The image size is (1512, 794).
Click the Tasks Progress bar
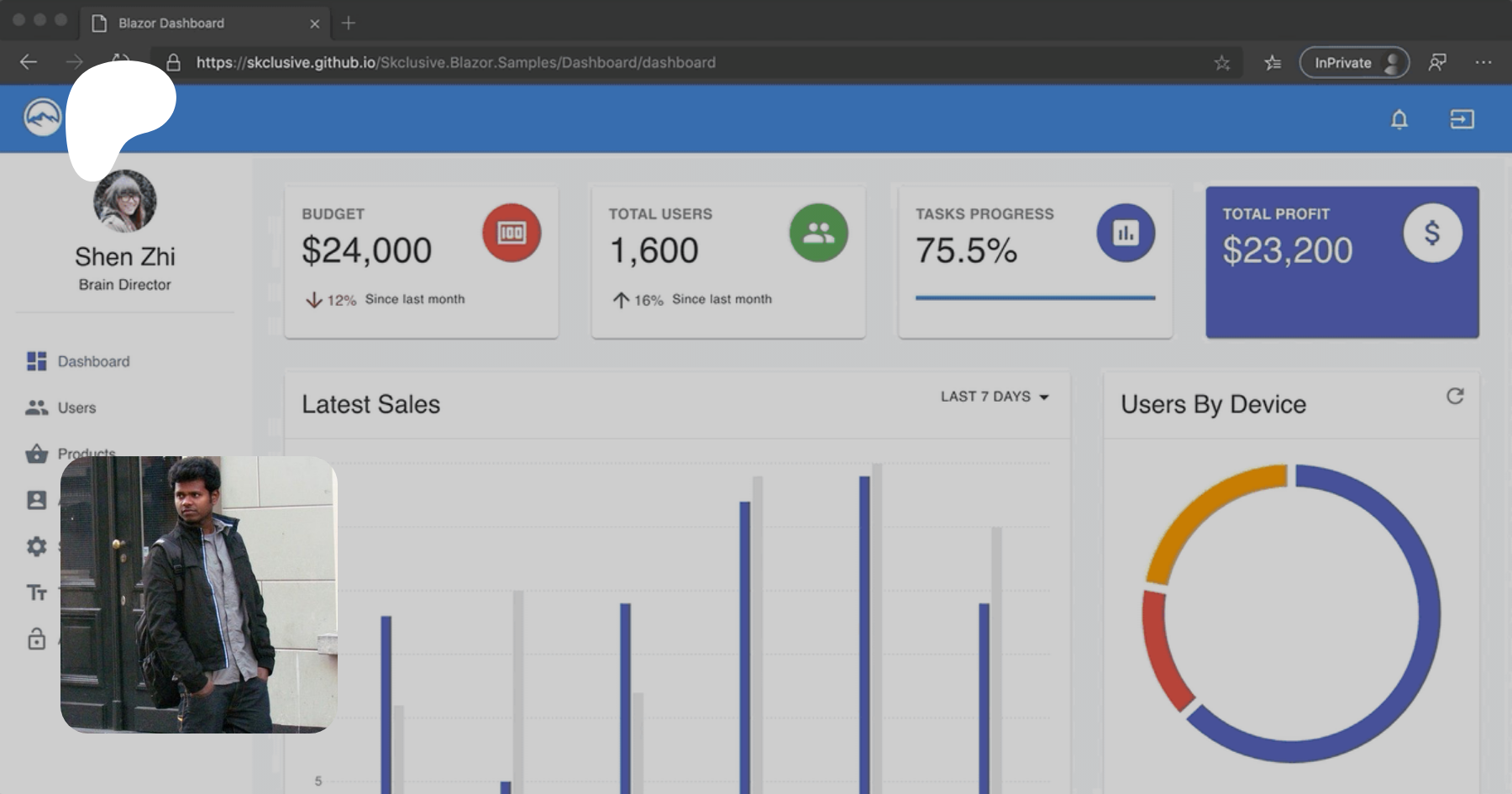tap(1035, 297)
